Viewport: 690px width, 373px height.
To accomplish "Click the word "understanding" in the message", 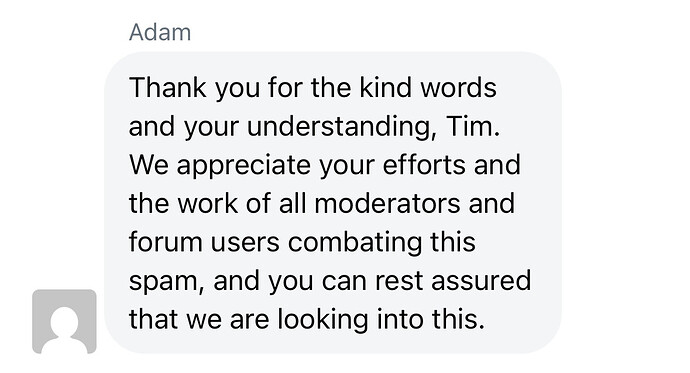I will [338, 127].
